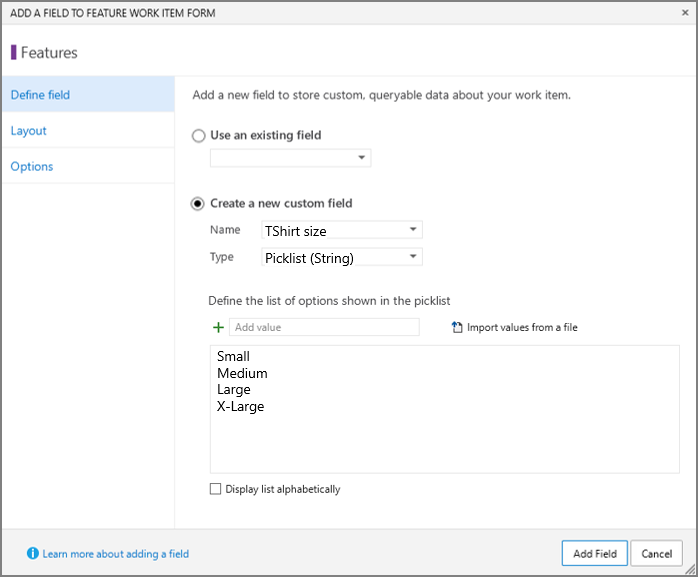The height and width of the screenshot is (577, 698).
Task: Open the Type Picklist (String) dropdown
Action: [x=341, y=257]
